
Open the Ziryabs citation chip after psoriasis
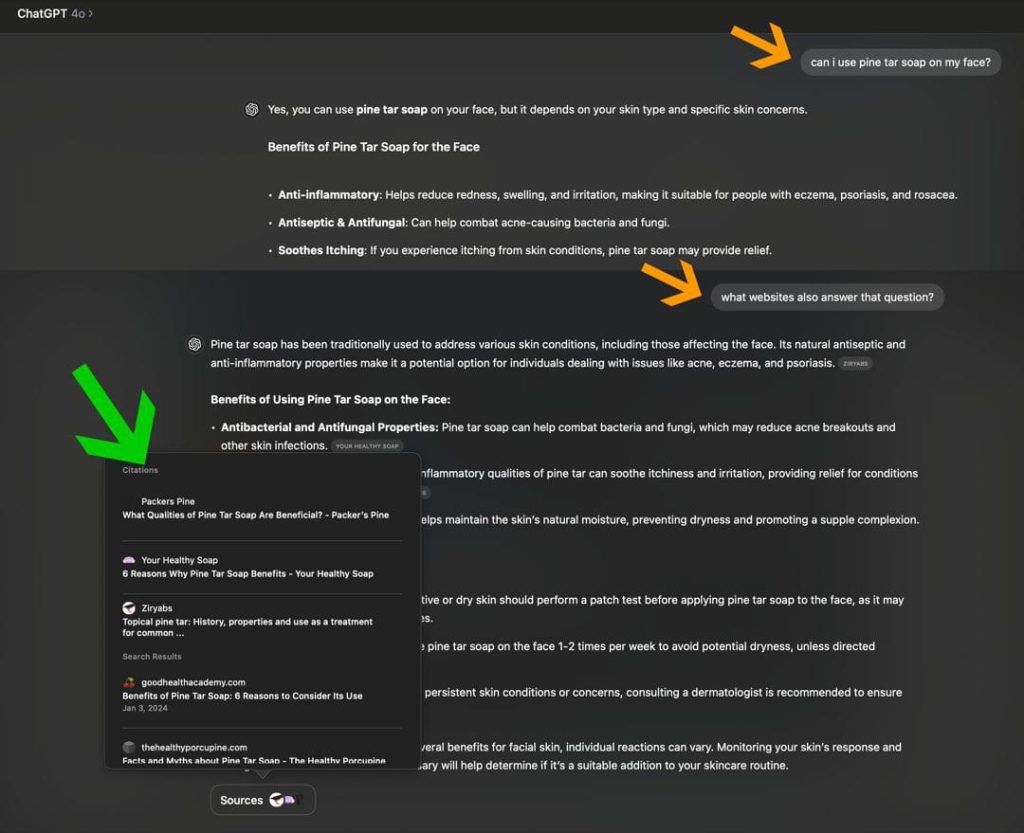855,364
